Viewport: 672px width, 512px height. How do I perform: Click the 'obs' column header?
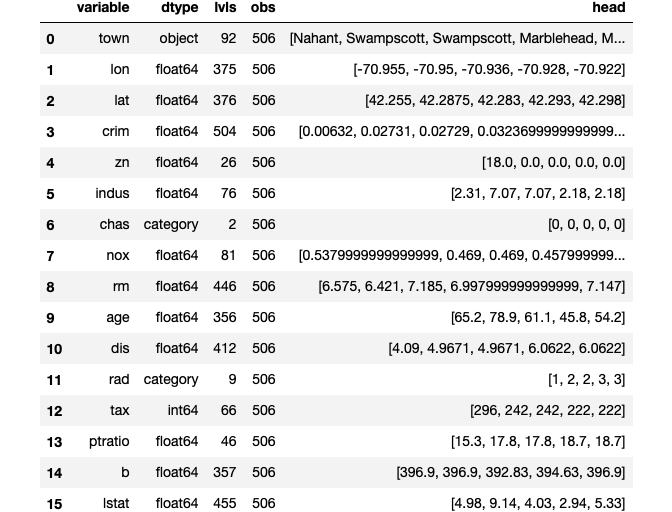point(263,8)
